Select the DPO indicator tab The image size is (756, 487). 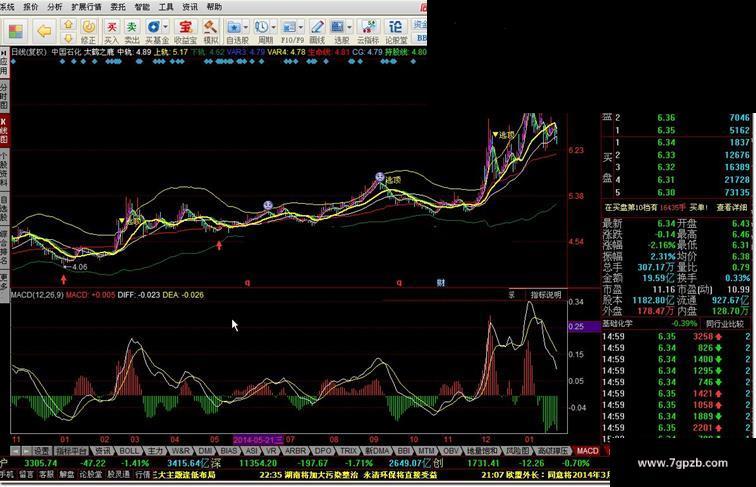pos(323,451)
